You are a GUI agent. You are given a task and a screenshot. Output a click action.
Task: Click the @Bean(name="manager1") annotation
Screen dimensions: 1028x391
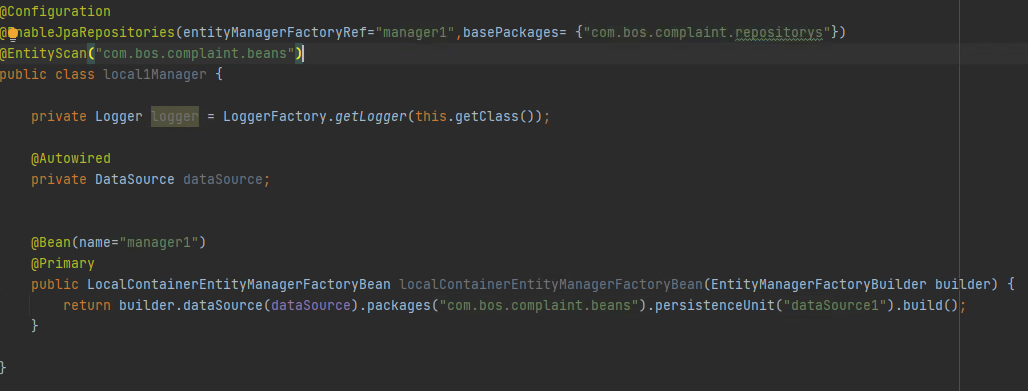119,242
